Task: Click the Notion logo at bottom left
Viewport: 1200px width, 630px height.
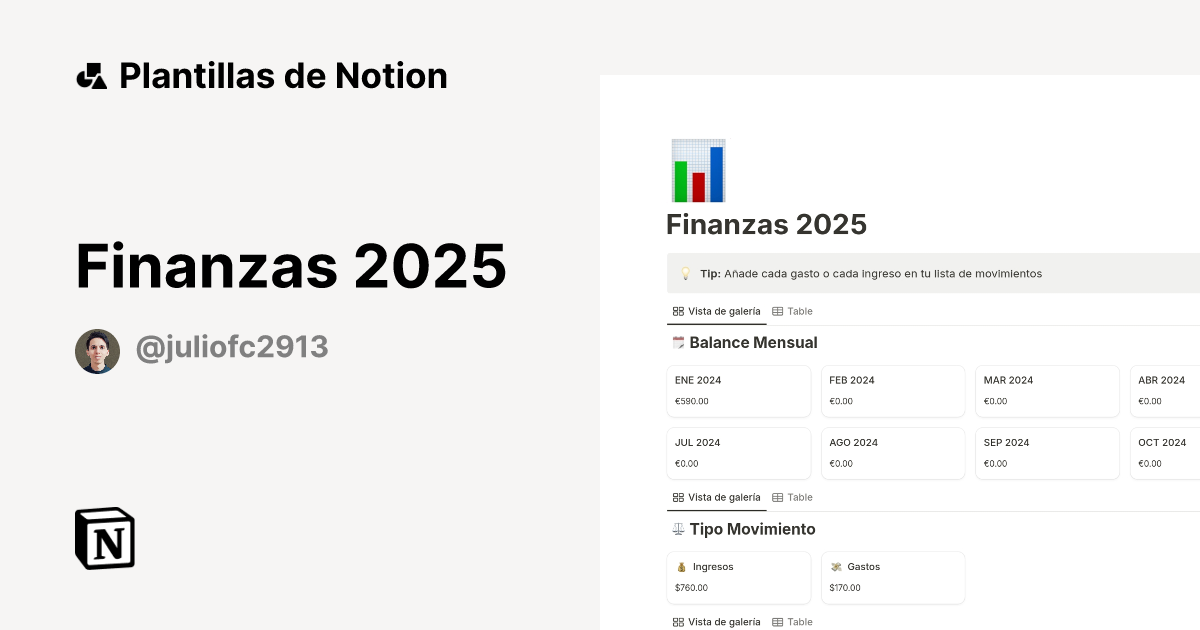Action: 104,538
